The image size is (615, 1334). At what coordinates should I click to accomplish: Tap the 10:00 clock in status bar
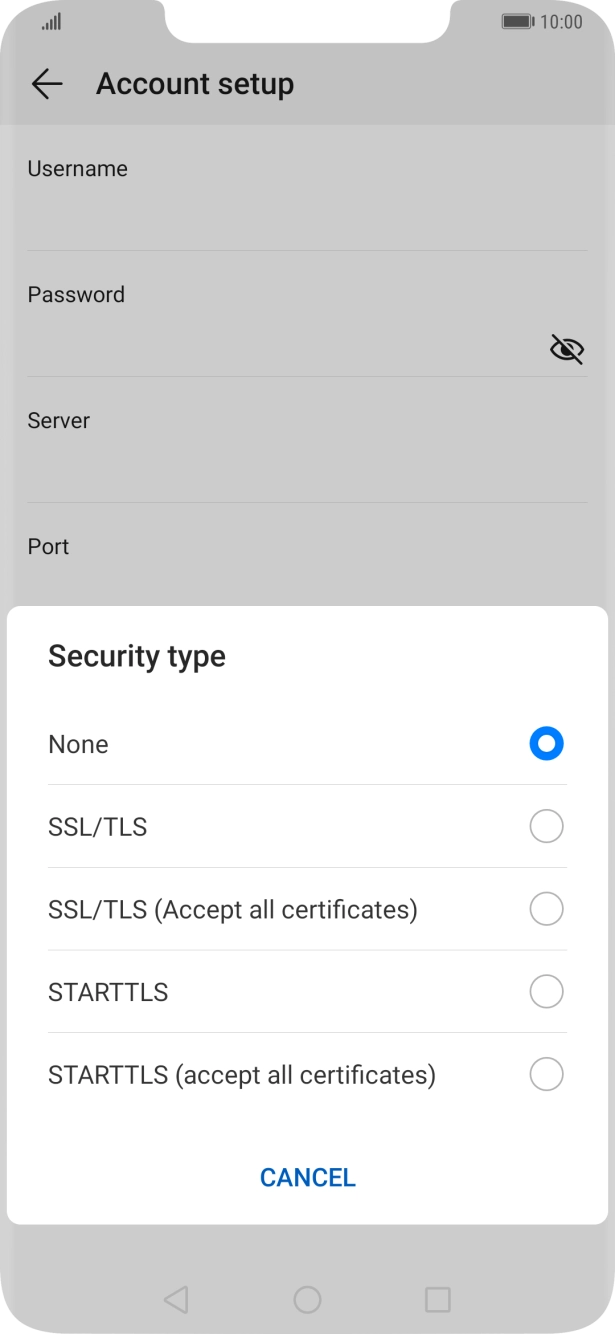[x=561, y=22]
